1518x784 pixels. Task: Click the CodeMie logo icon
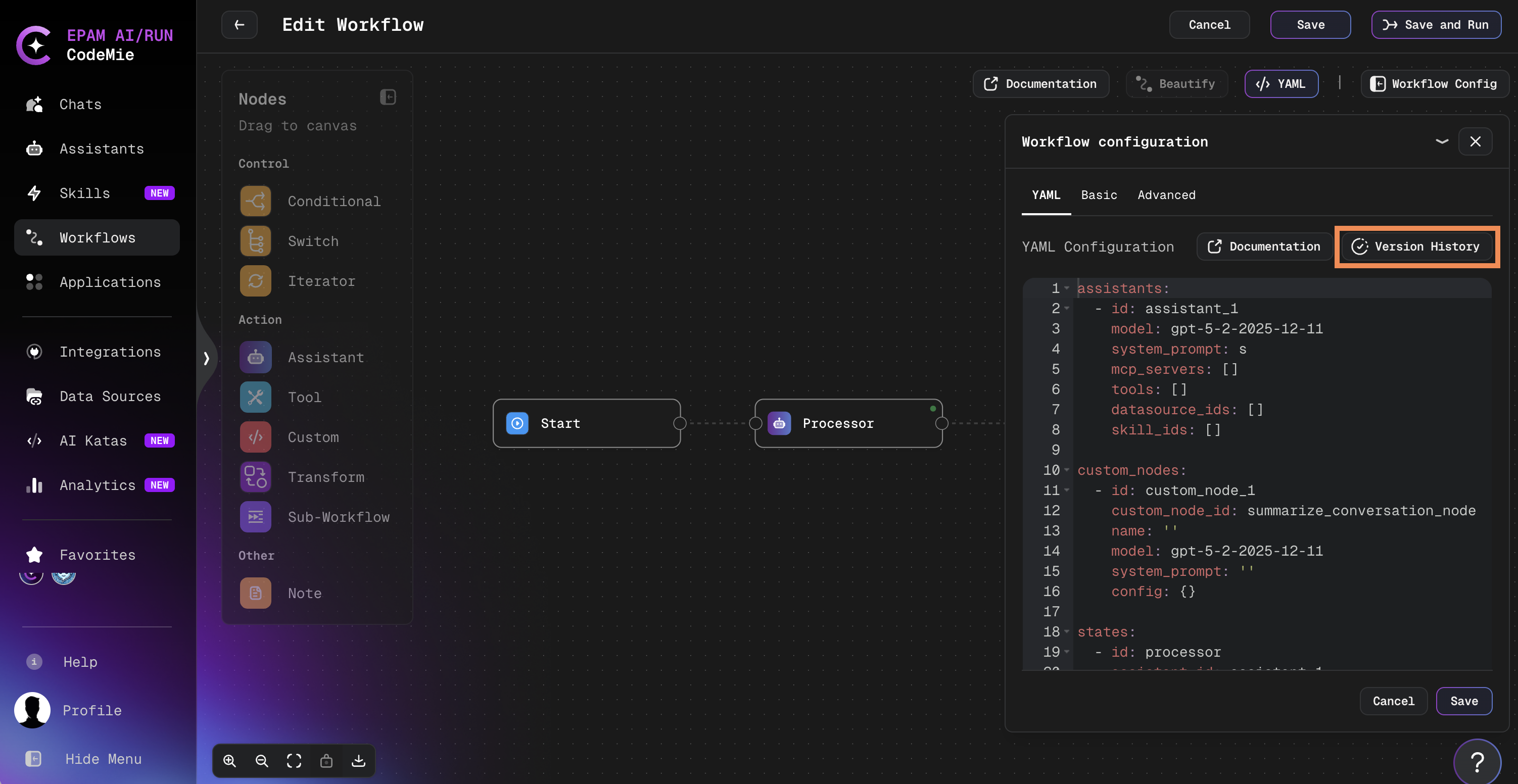tap(34, 45)
